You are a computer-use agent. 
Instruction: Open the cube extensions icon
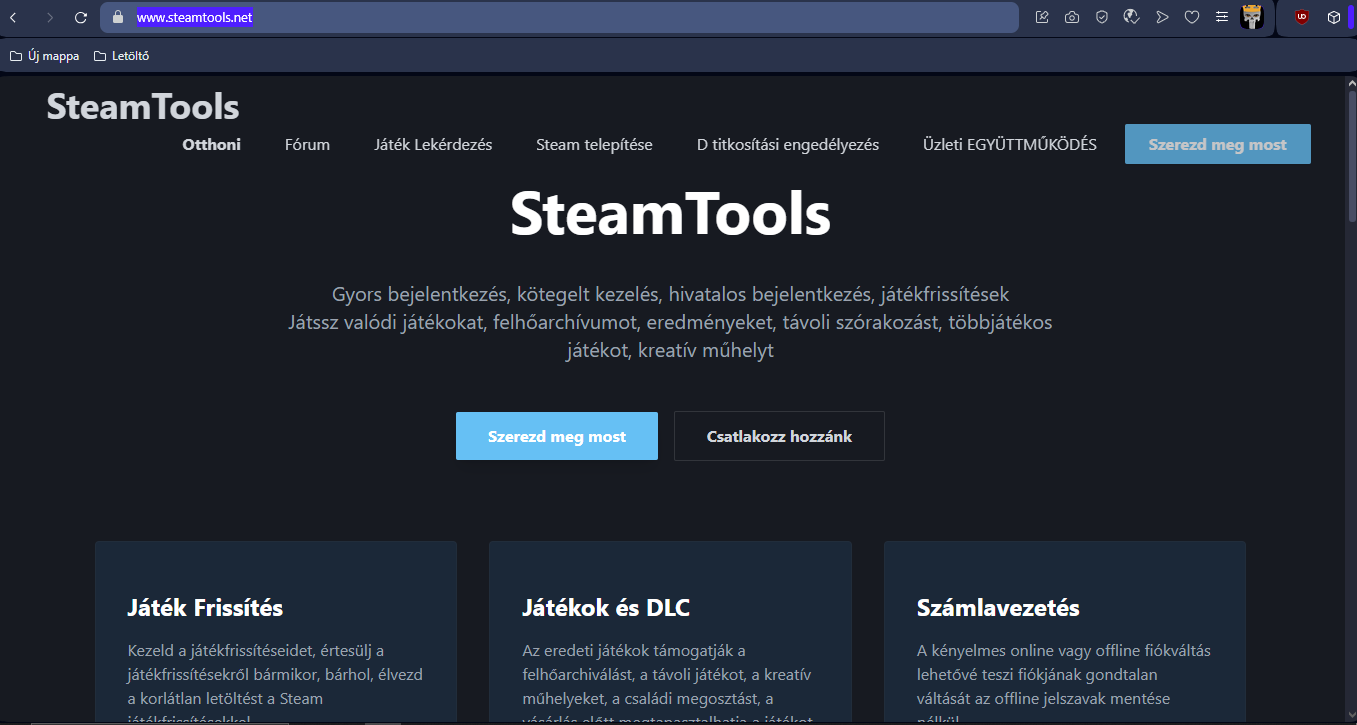(x=1333, y=17)
